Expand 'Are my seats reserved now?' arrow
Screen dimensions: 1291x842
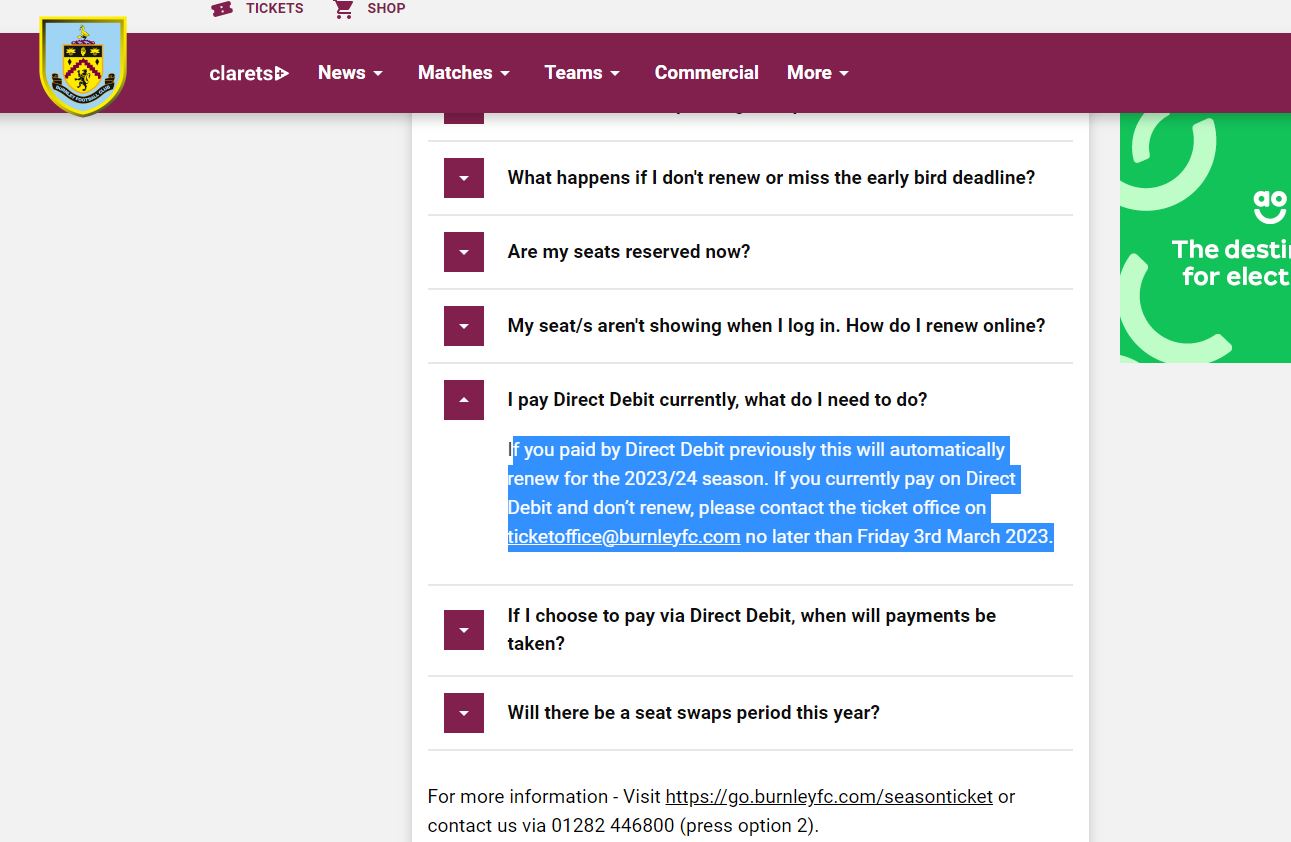[464, 252]
